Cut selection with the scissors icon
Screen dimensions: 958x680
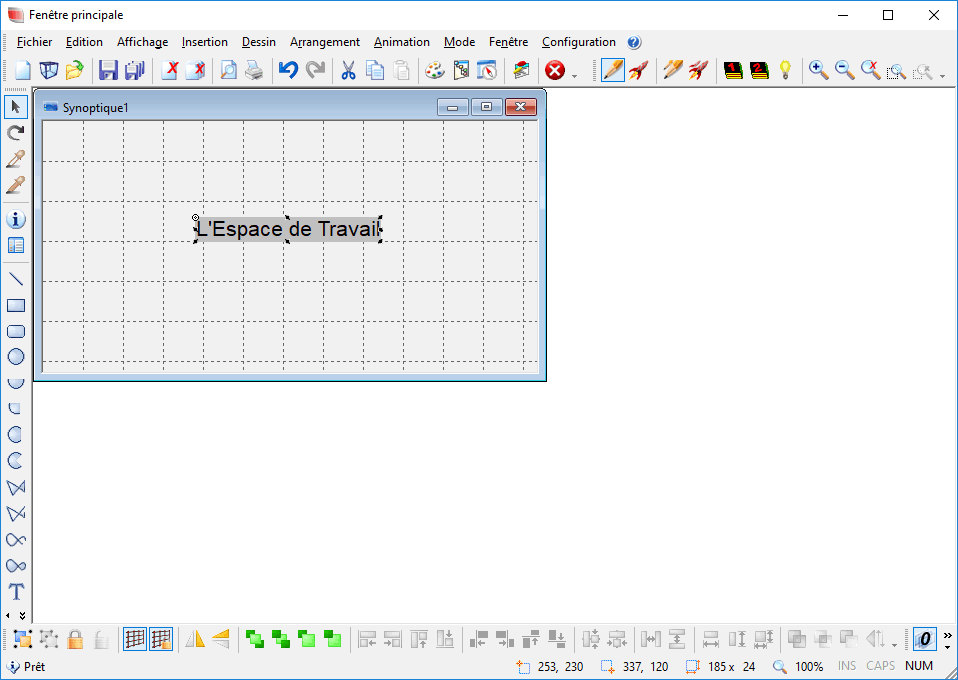[x=348, y=70]
